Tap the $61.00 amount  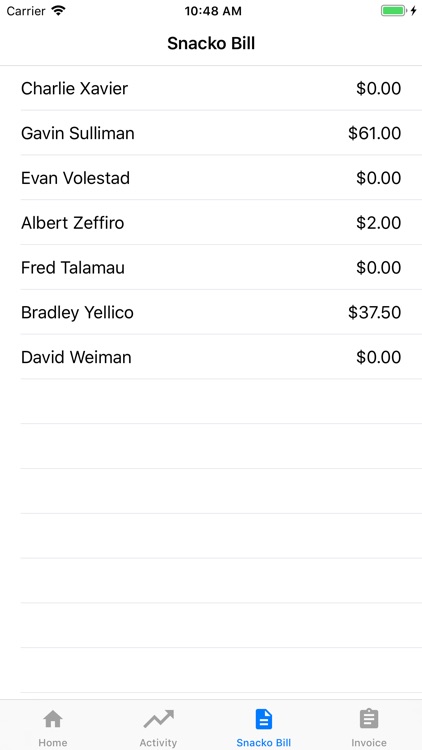pos(375,133)
